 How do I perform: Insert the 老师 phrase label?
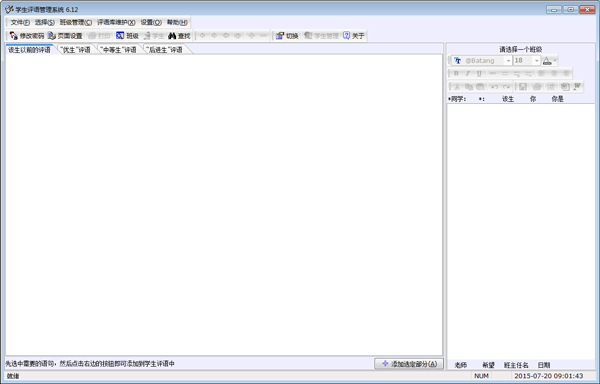tap(460, 365)
